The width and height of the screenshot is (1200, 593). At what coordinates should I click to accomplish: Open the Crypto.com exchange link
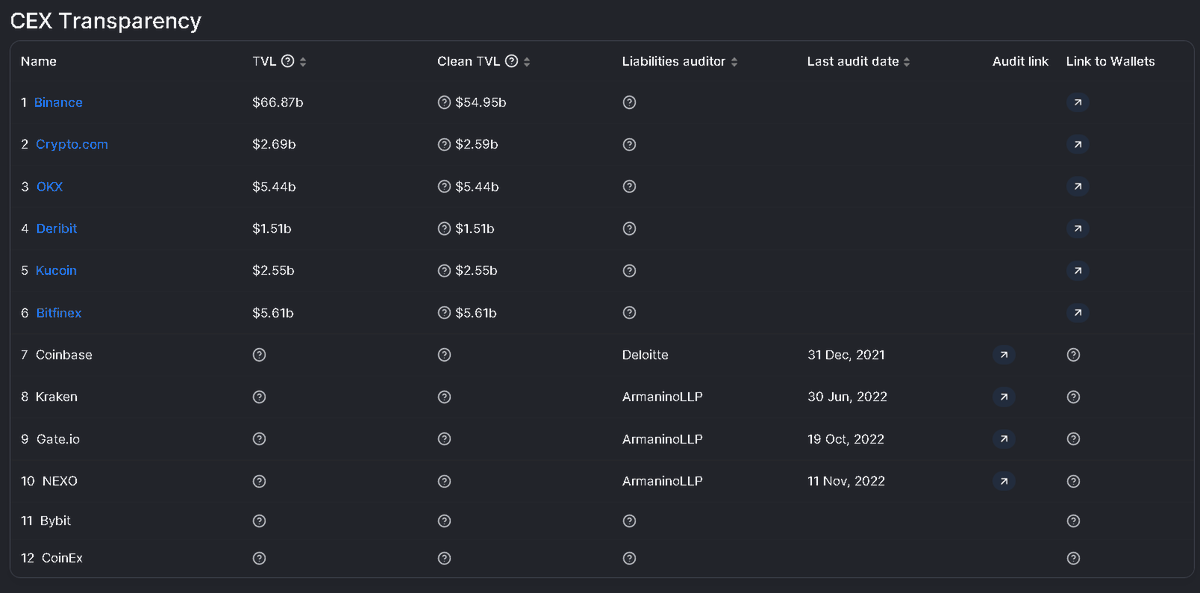[72, 144]
